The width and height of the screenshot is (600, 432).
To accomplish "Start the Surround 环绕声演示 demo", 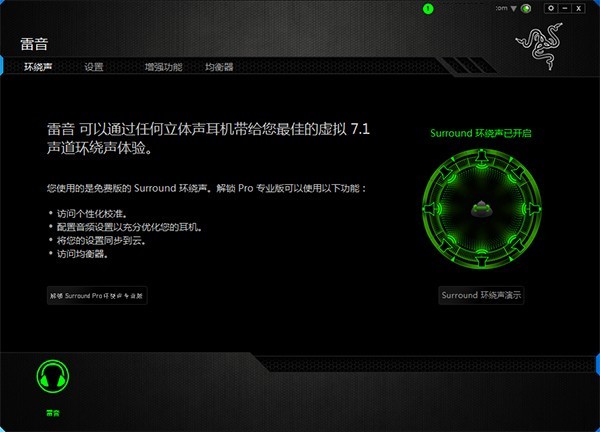I will pyautogui.click(x=481, y=295).
